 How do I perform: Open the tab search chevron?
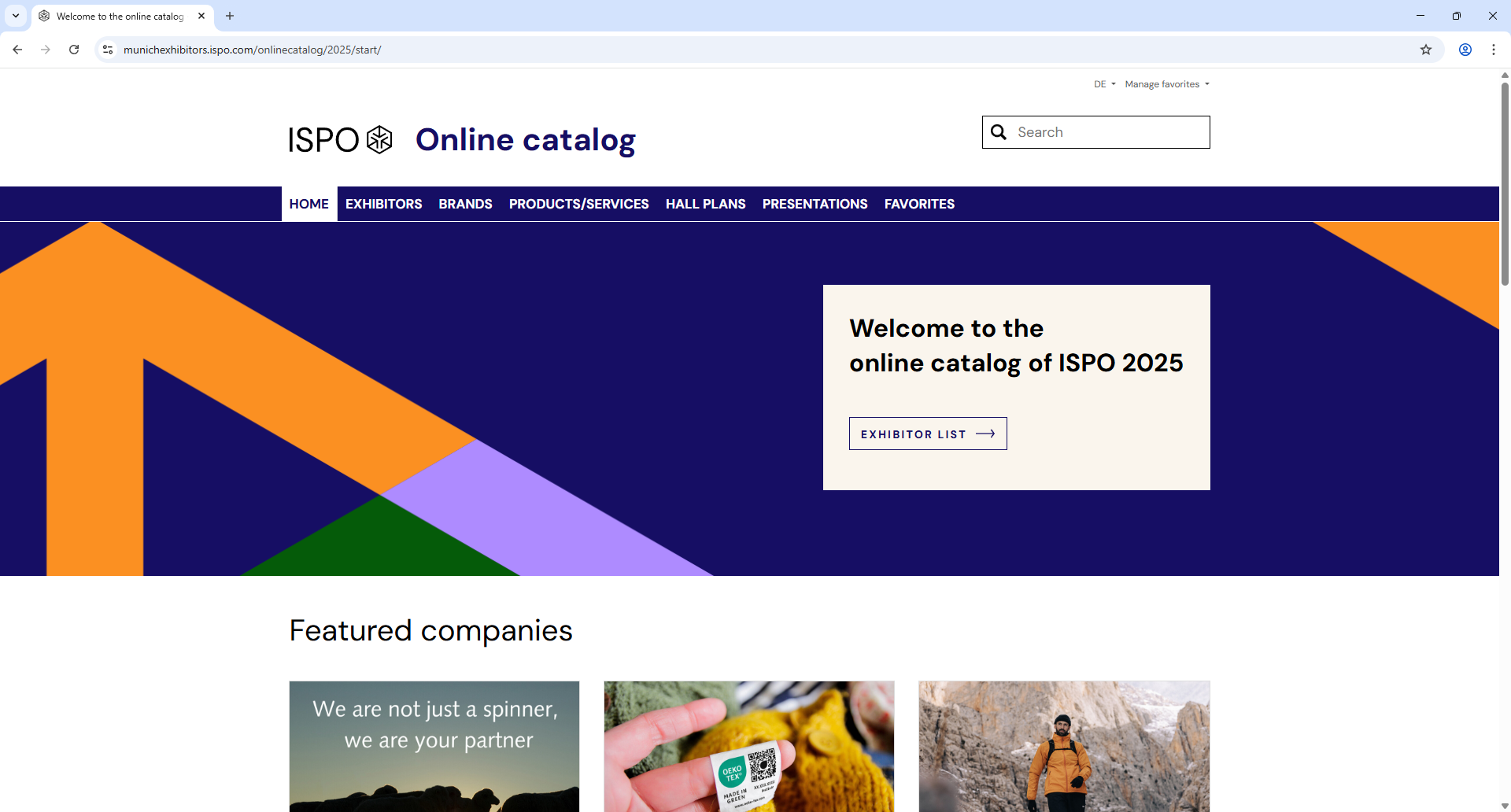pyautogui.click(x=15, y=16)
